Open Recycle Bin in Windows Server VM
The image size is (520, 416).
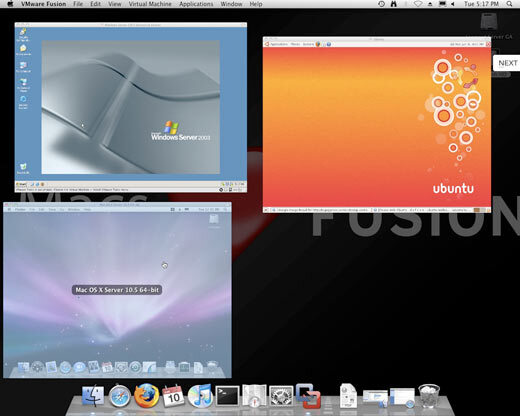click(23, 168)
